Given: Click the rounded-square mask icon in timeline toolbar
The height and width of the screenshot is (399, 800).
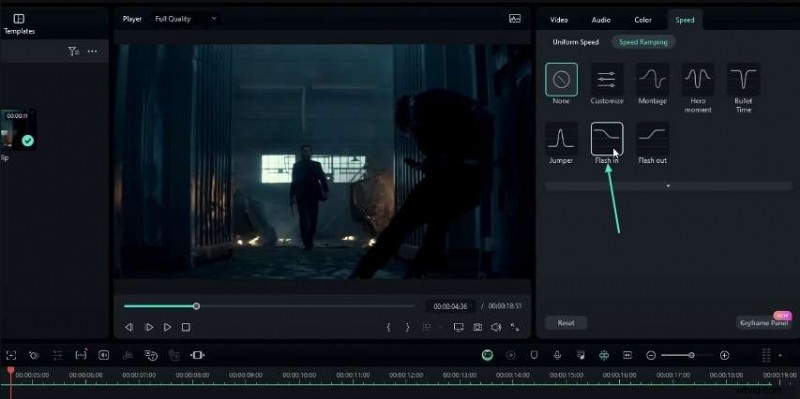Looking at the screenshot, I should 104,355.
